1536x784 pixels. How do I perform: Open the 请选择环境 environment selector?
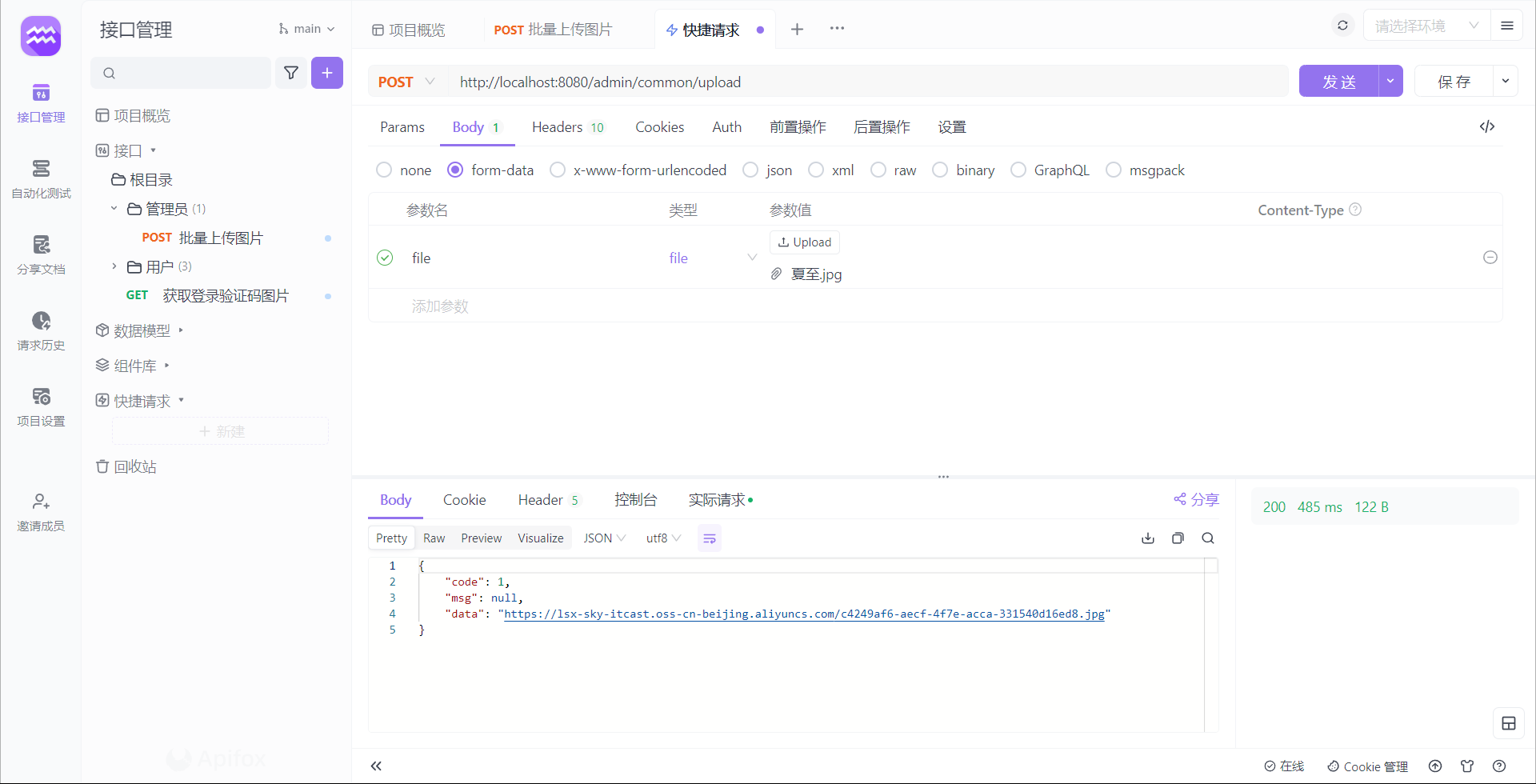pos(1424,25)
